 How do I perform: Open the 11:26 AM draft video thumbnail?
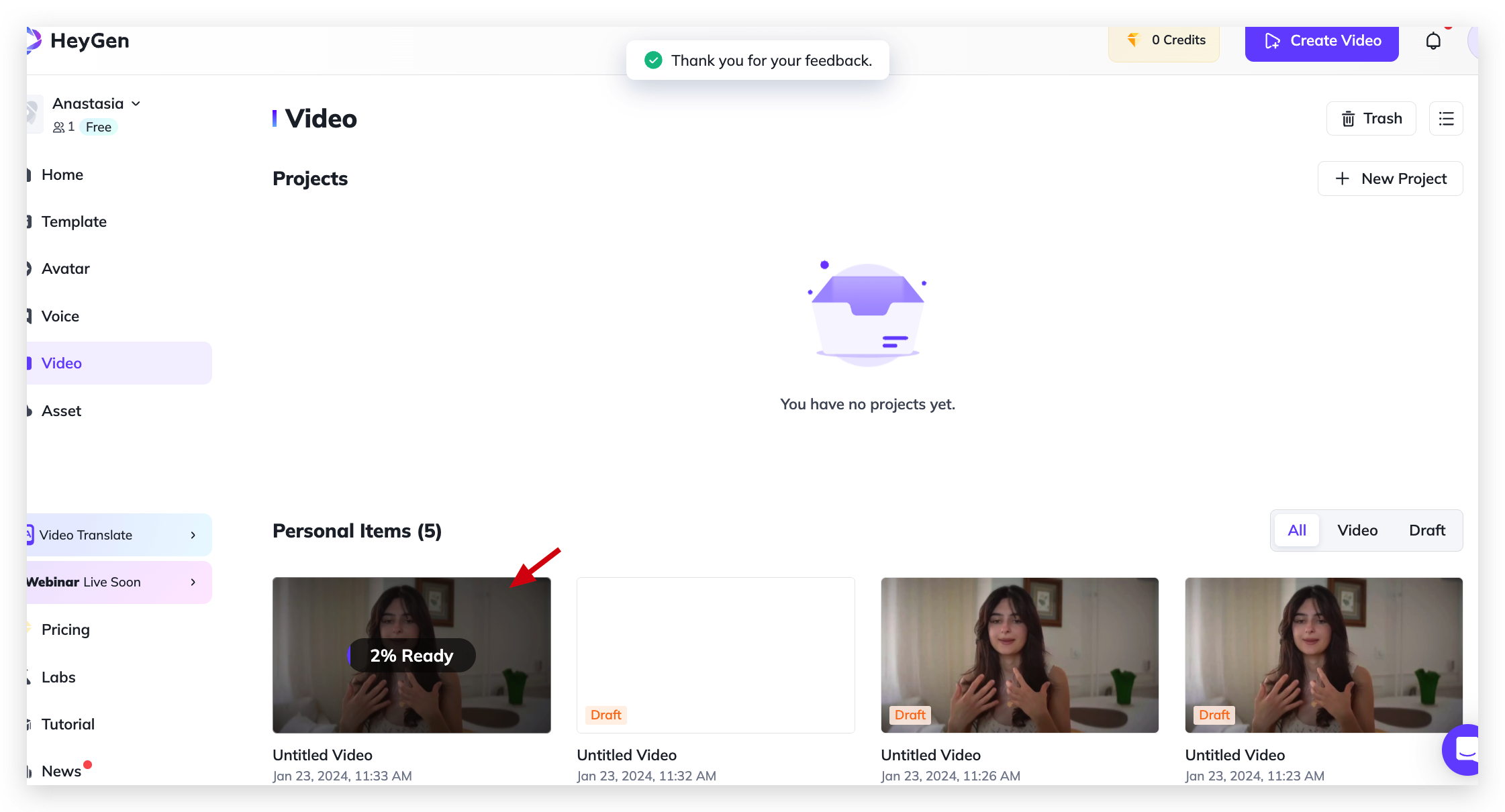(1019, 654)
